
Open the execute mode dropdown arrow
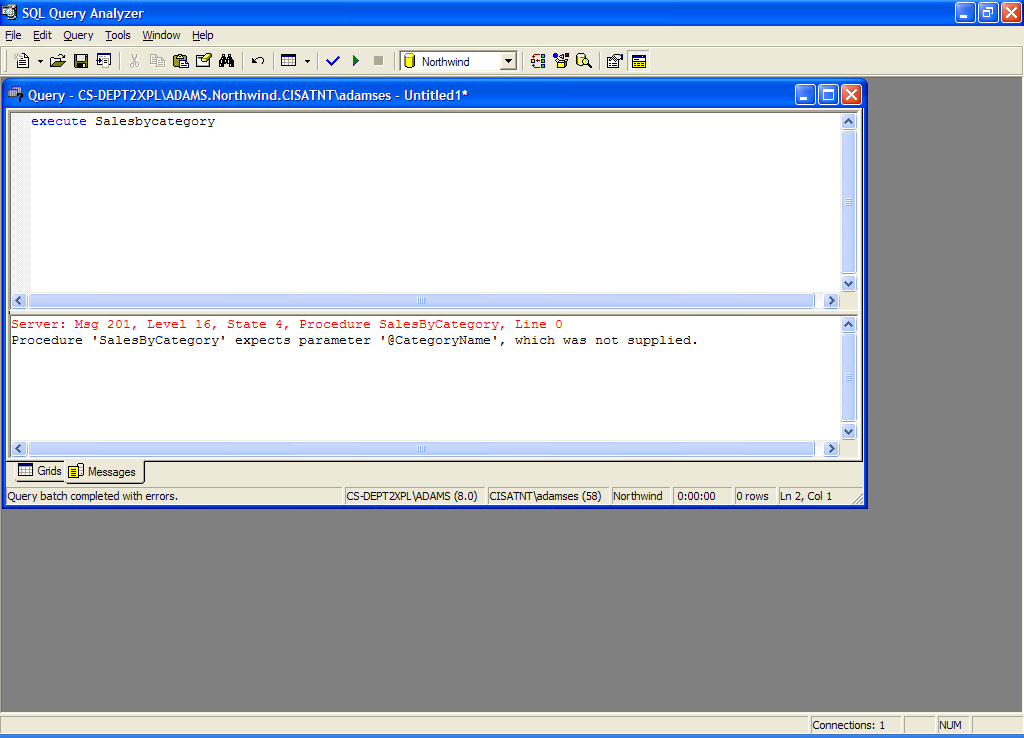click(307, 61)
